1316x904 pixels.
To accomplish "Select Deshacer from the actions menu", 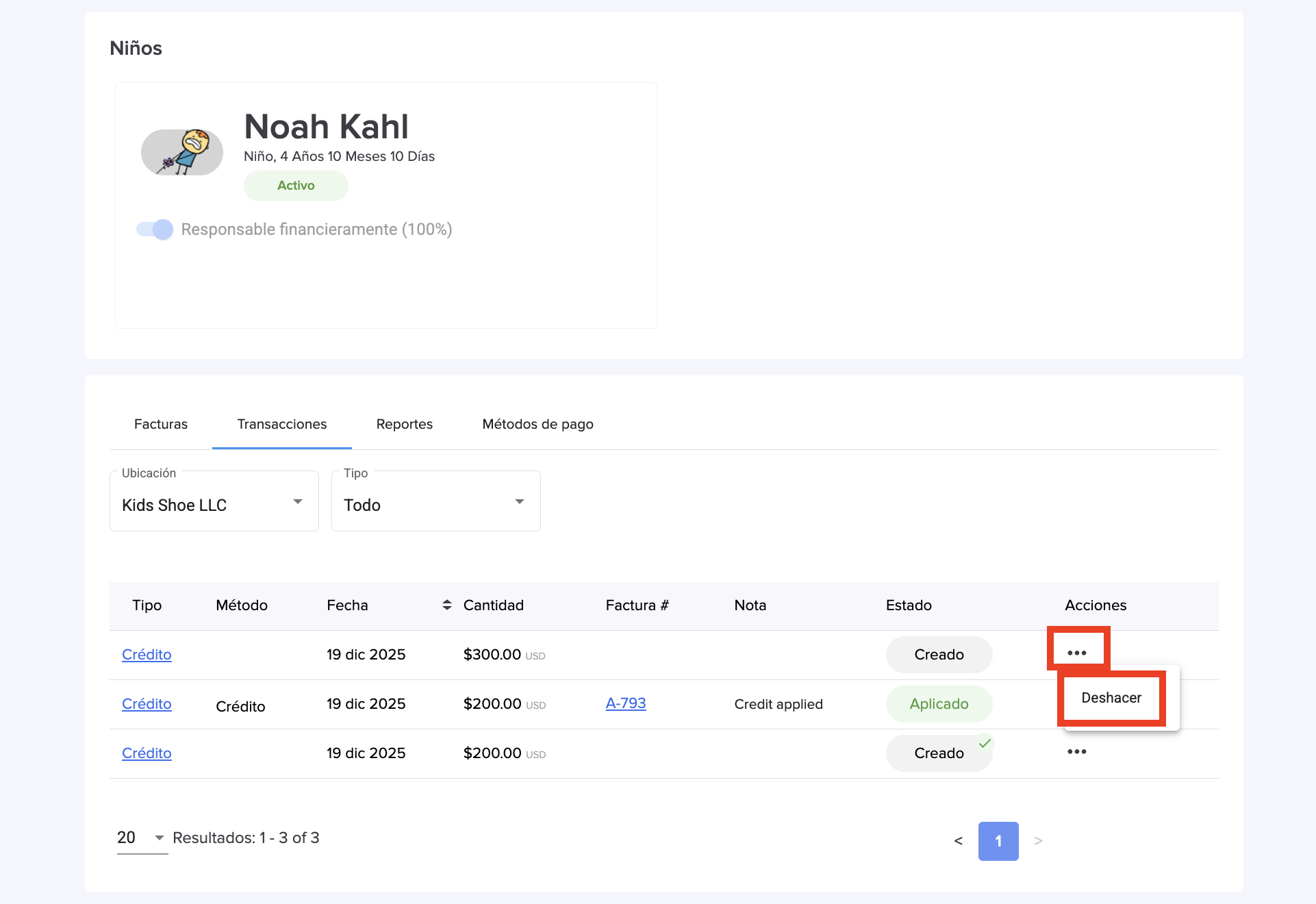I will 1111,698.
